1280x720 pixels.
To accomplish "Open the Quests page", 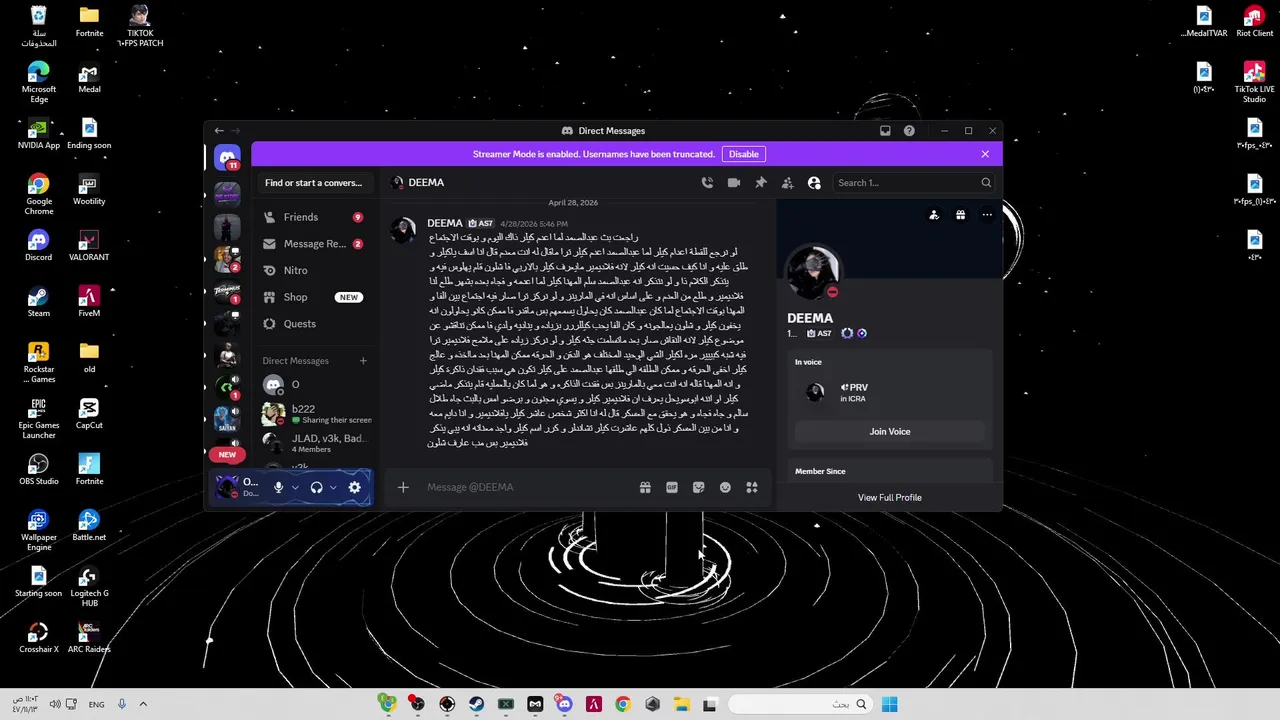I will click(313, 324).
